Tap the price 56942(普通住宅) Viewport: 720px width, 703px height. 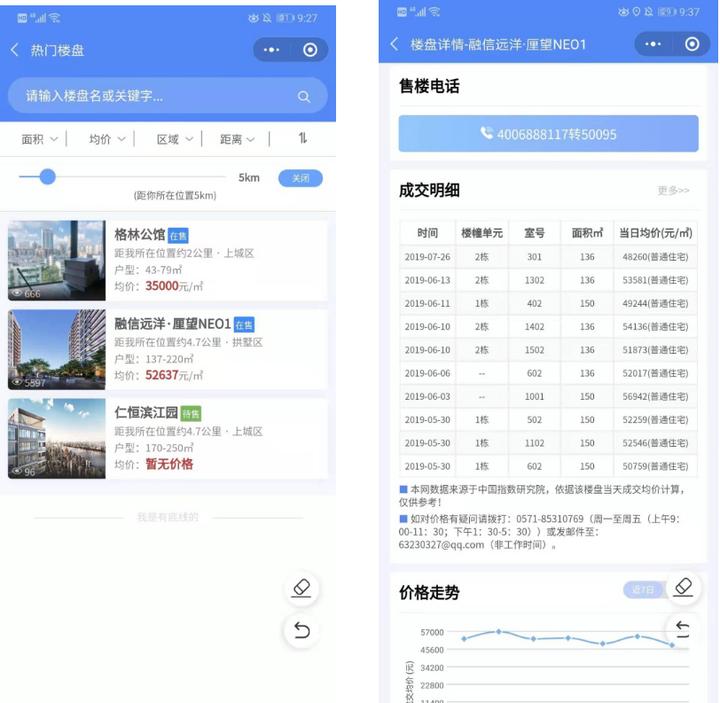[655, 396]
